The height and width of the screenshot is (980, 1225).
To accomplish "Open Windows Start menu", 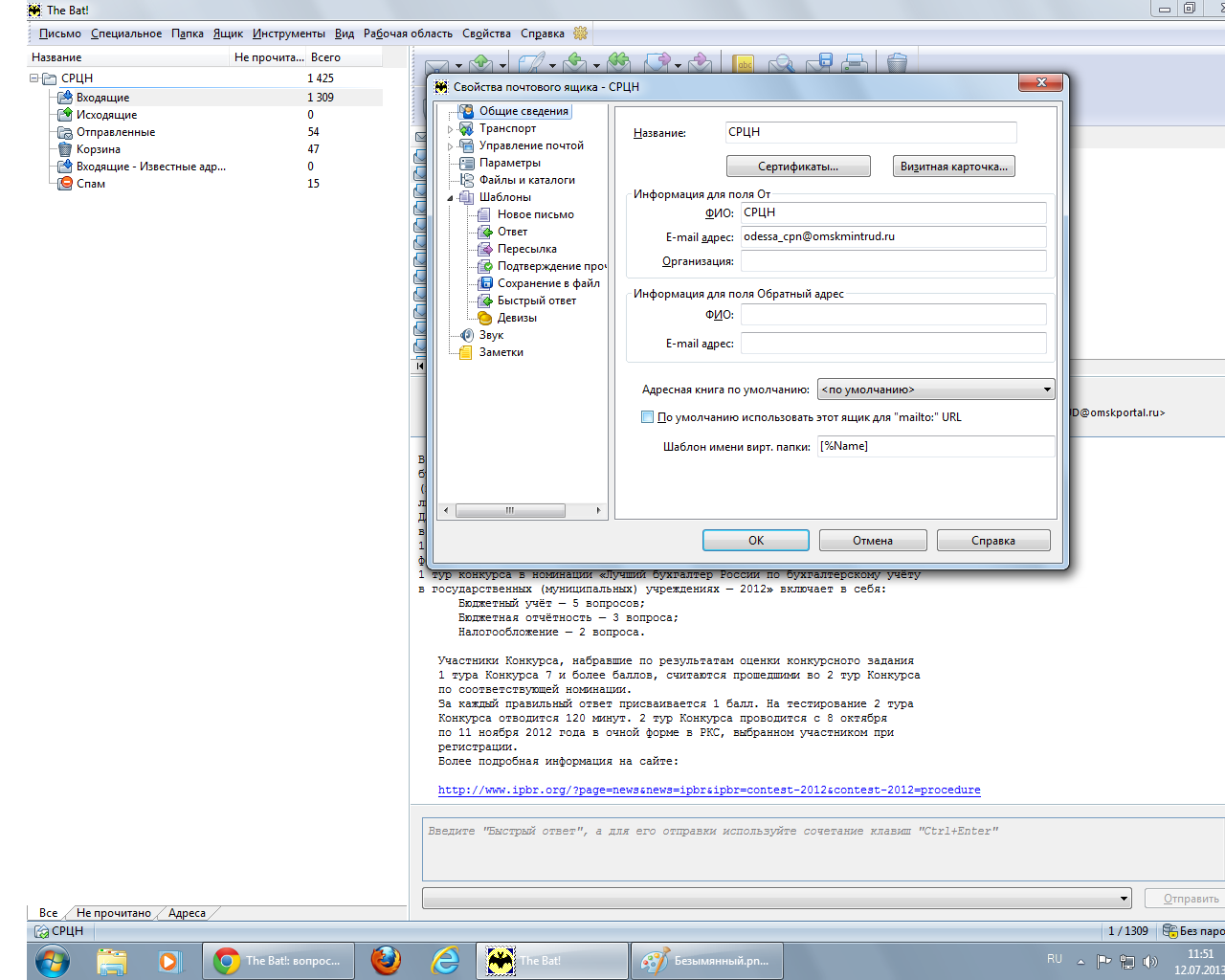I will (x=53, y=960).
